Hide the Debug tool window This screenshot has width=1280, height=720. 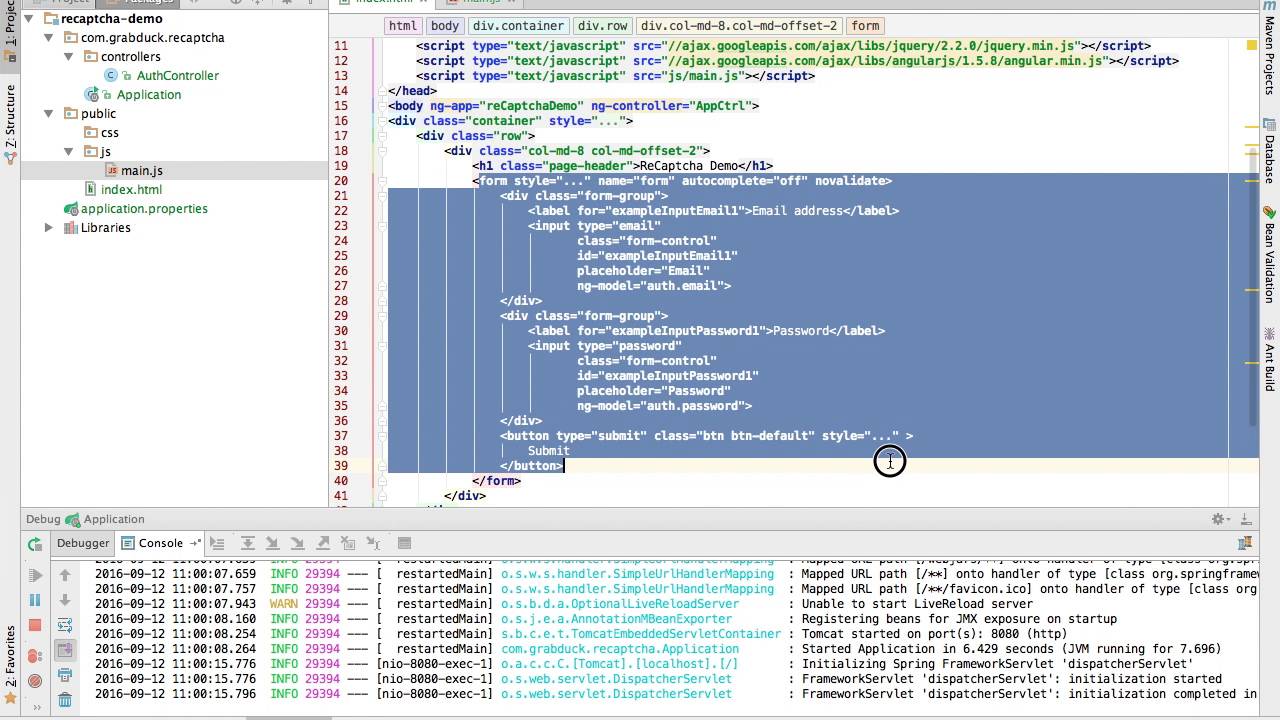tap(1245, 519)
